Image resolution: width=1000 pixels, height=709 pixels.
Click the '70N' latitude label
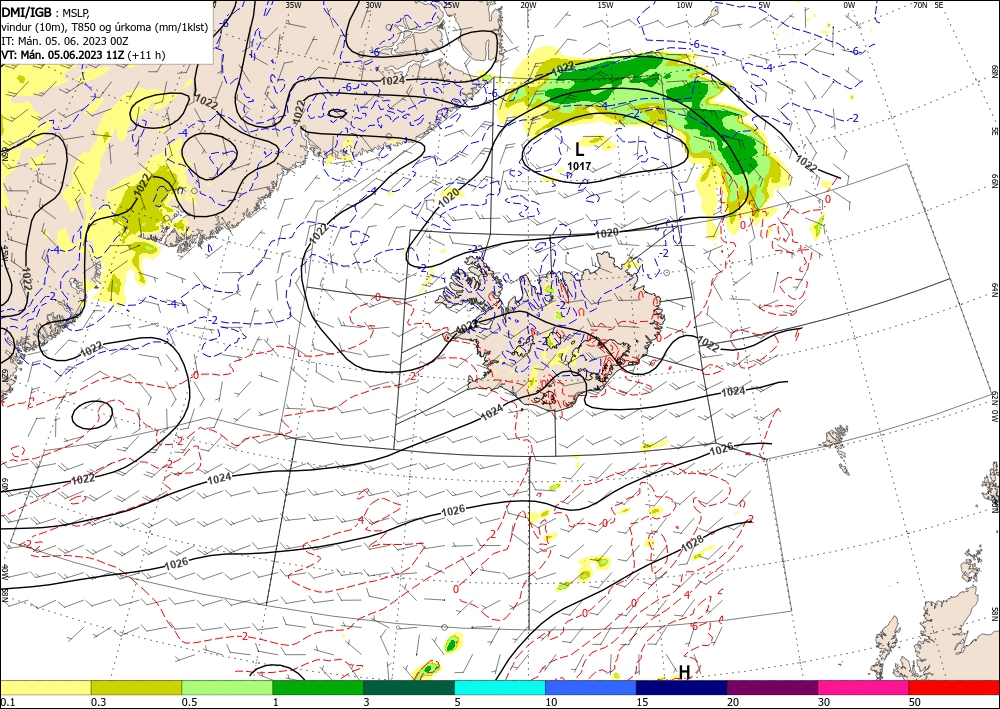[x=920, y=5]
